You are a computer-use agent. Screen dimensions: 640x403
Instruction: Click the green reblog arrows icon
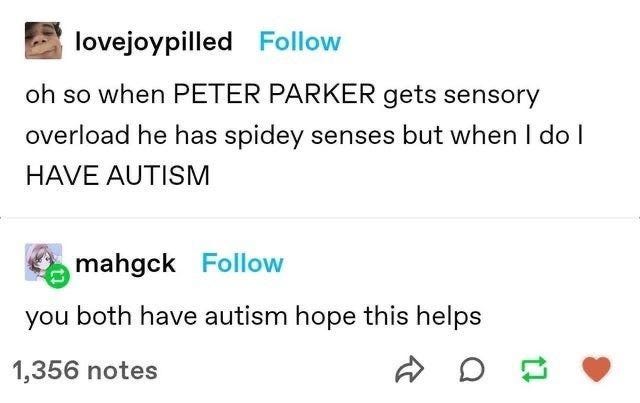534,370
